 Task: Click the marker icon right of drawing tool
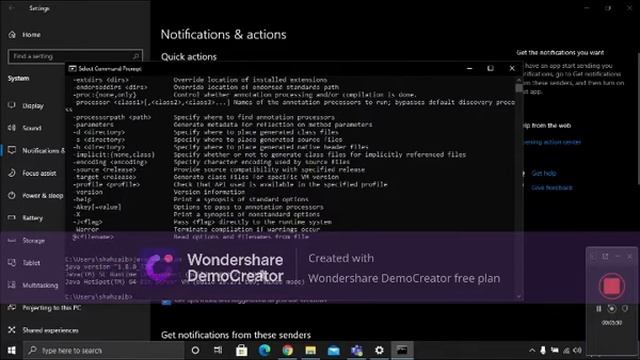click(x=625, y=309)
